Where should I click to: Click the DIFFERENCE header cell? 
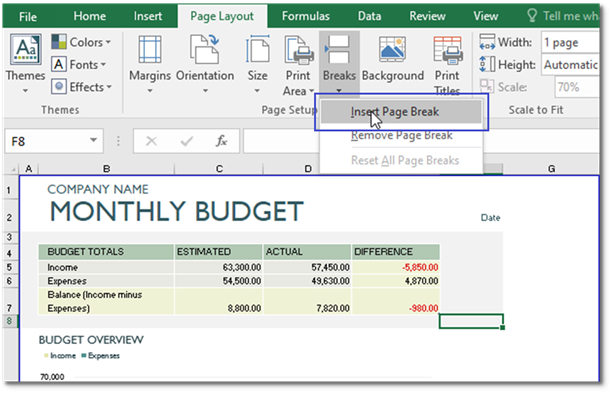pyautogui.click(x=396, y=252)
